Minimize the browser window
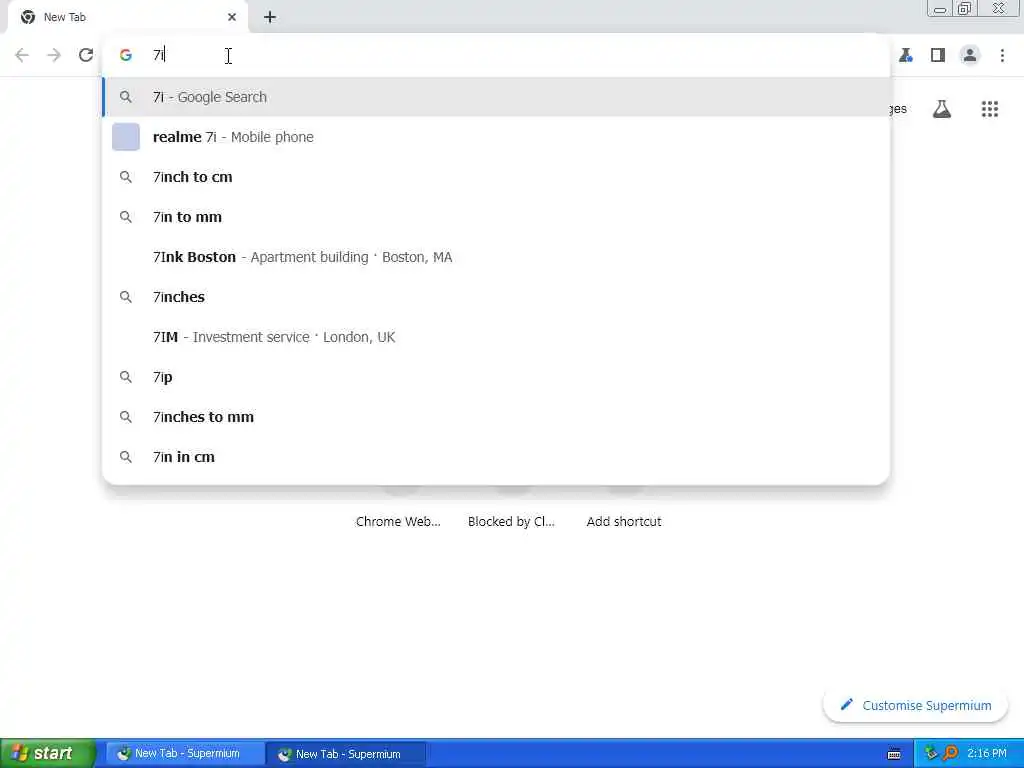1024x768 pixels. pyautogui.click(x=940, y=8)
